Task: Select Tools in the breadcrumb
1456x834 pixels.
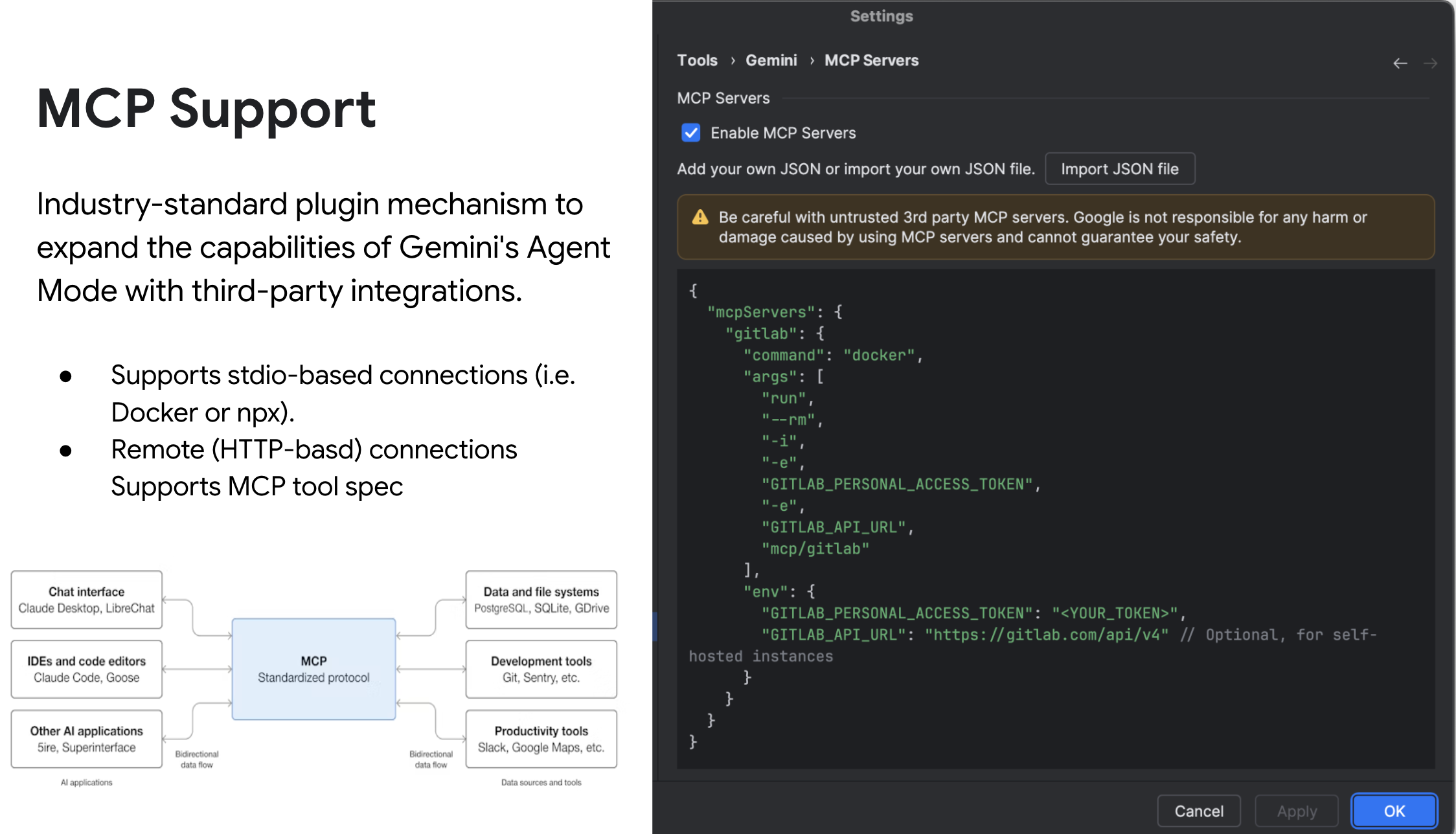Action: pyautogui.click(x=697, y=60)
